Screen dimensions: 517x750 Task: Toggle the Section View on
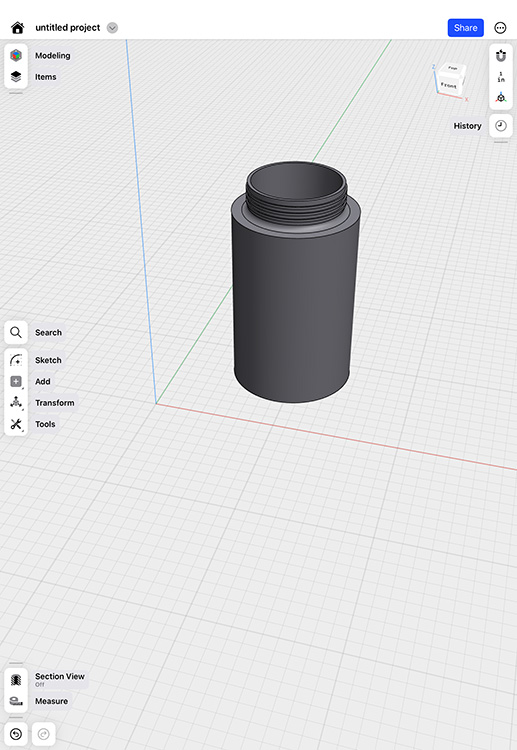[x=16, y=679]
